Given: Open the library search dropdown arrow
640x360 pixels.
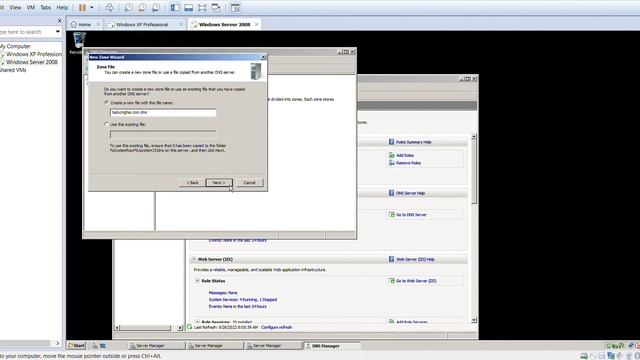Looking at the screenshot, I should [58, 31].
